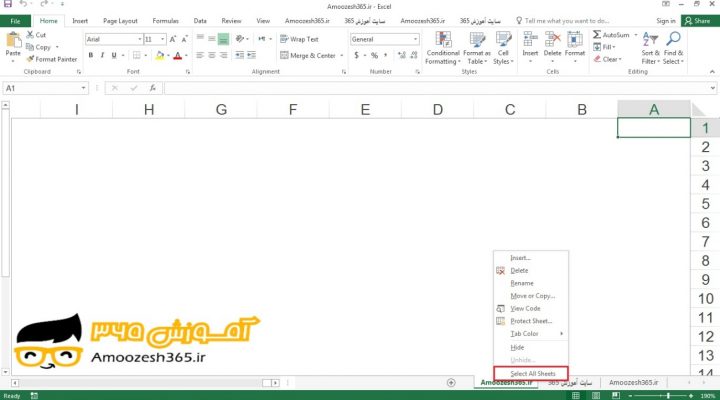Click the Paste clipboard icon
This screenshot has height=400, width=720.
point(13,41)
